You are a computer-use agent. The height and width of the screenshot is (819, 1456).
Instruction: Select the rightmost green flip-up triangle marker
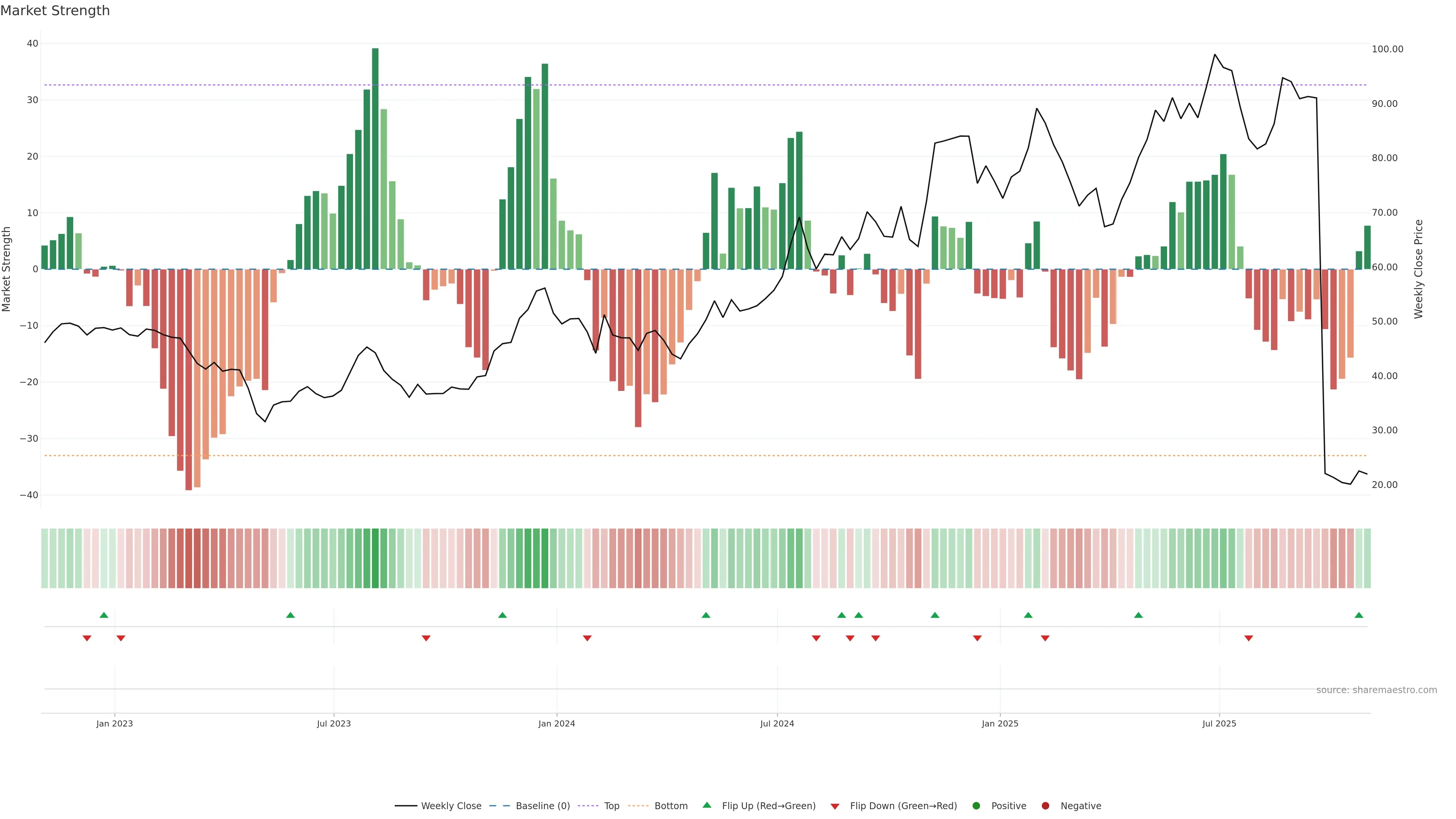pyautogui.click(x=1359, y=615)
